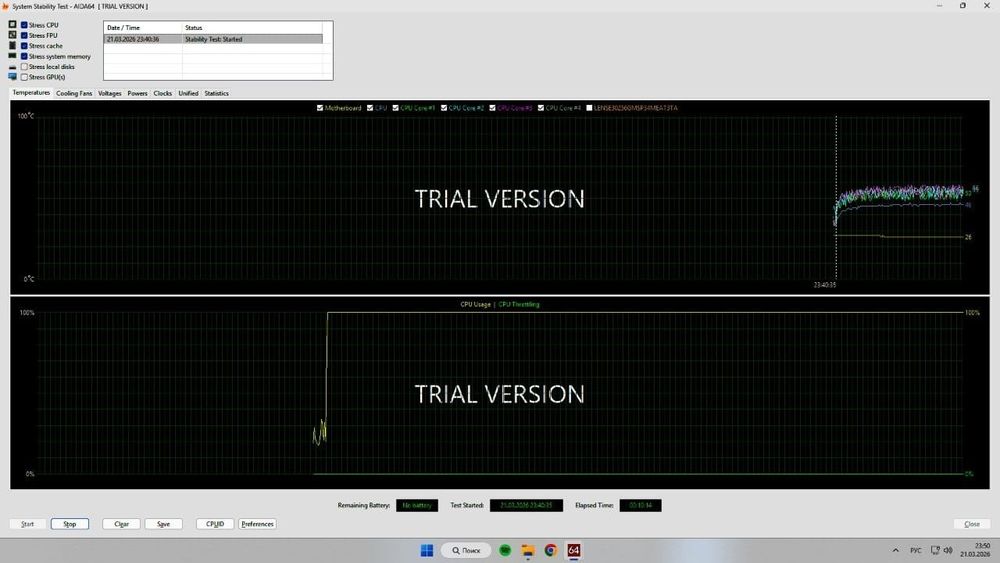
Task: Open the green Spotify taskbar icon
Action: point(505,550)
